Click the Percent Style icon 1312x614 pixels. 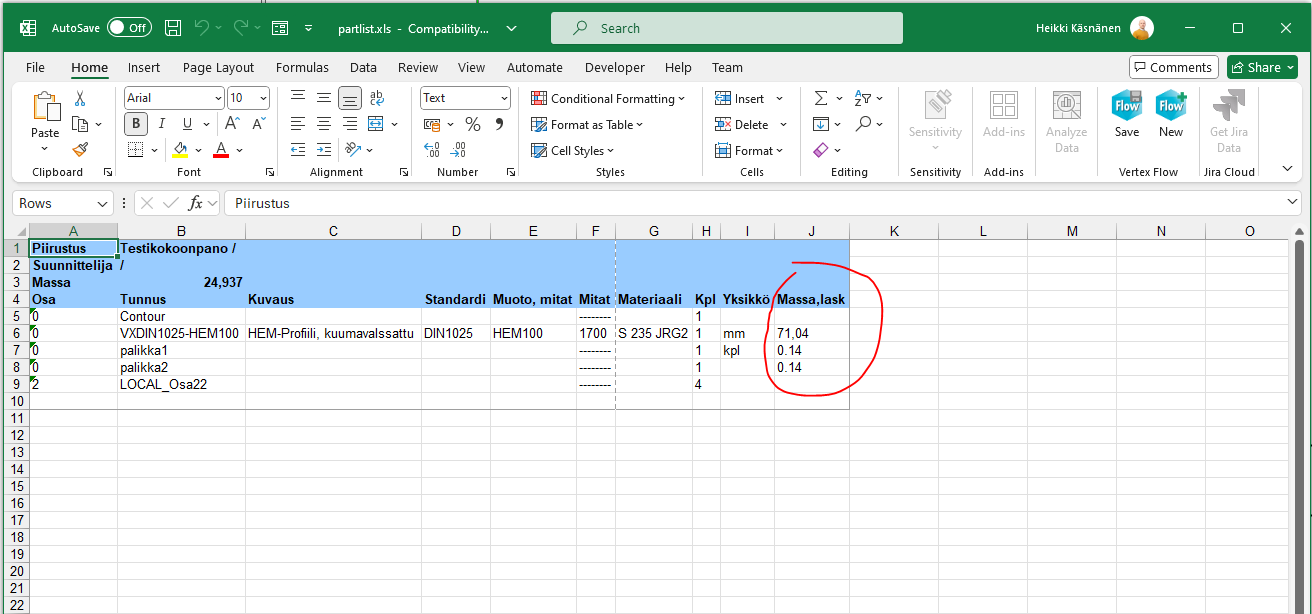tap(473, 124)
